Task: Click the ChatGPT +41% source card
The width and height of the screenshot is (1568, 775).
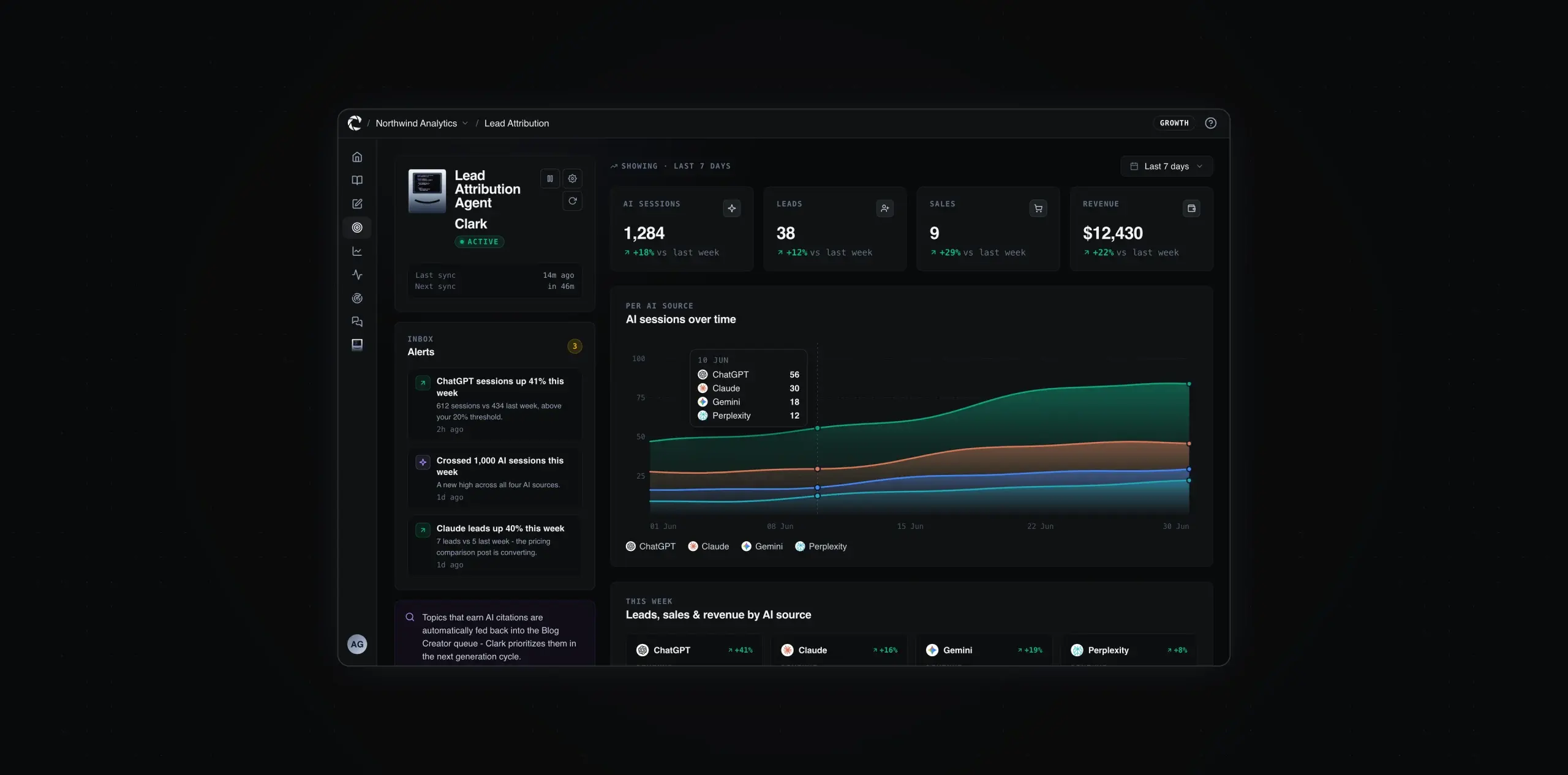Action: tap(694, 650)
